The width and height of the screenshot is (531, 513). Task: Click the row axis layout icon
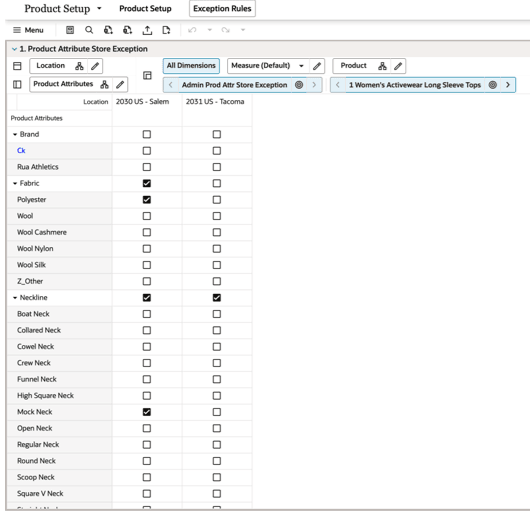17,85
